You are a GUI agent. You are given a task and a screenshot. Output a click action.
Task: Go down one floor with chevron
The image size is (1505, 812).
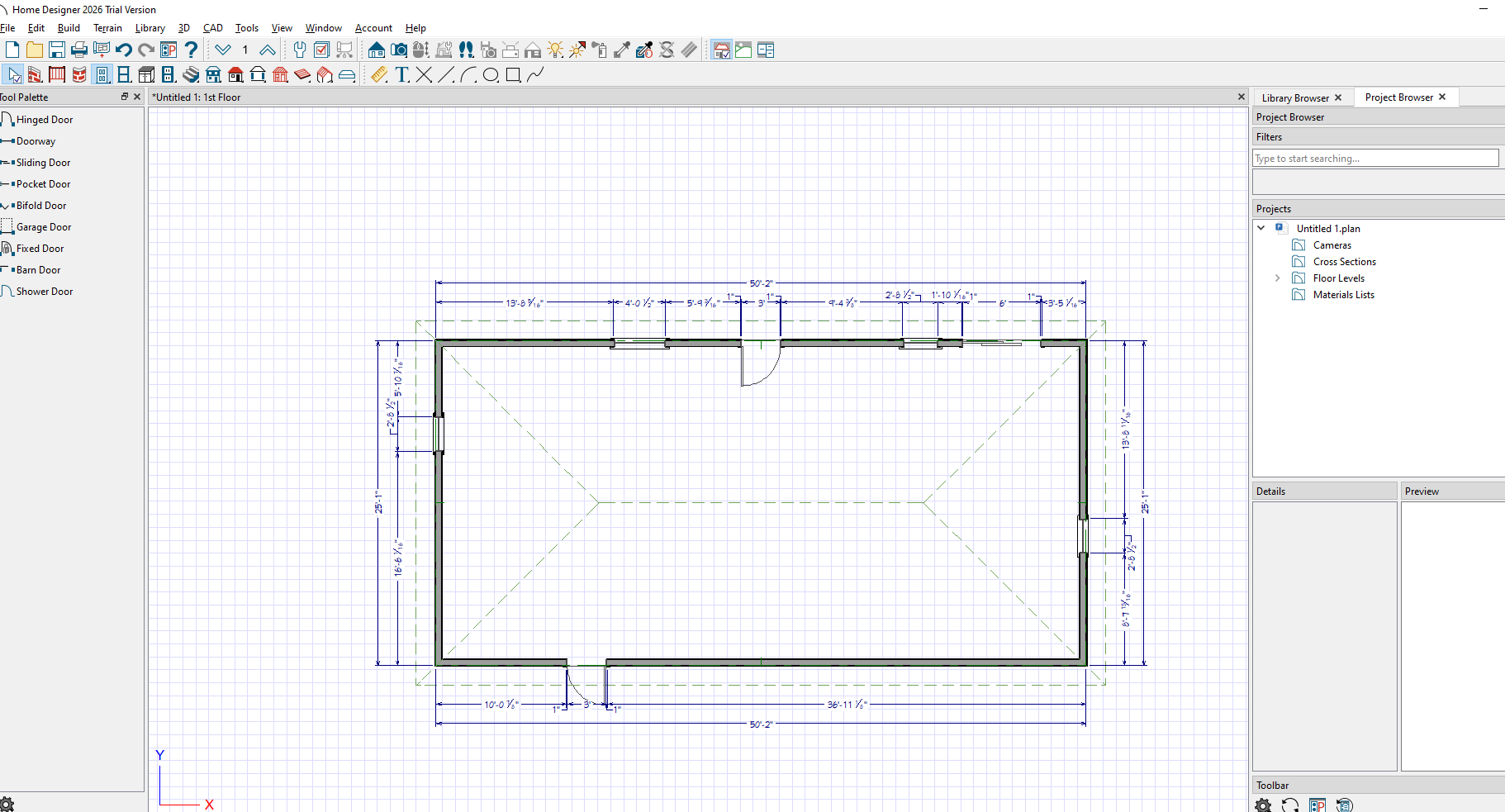[x=223, y=50]
